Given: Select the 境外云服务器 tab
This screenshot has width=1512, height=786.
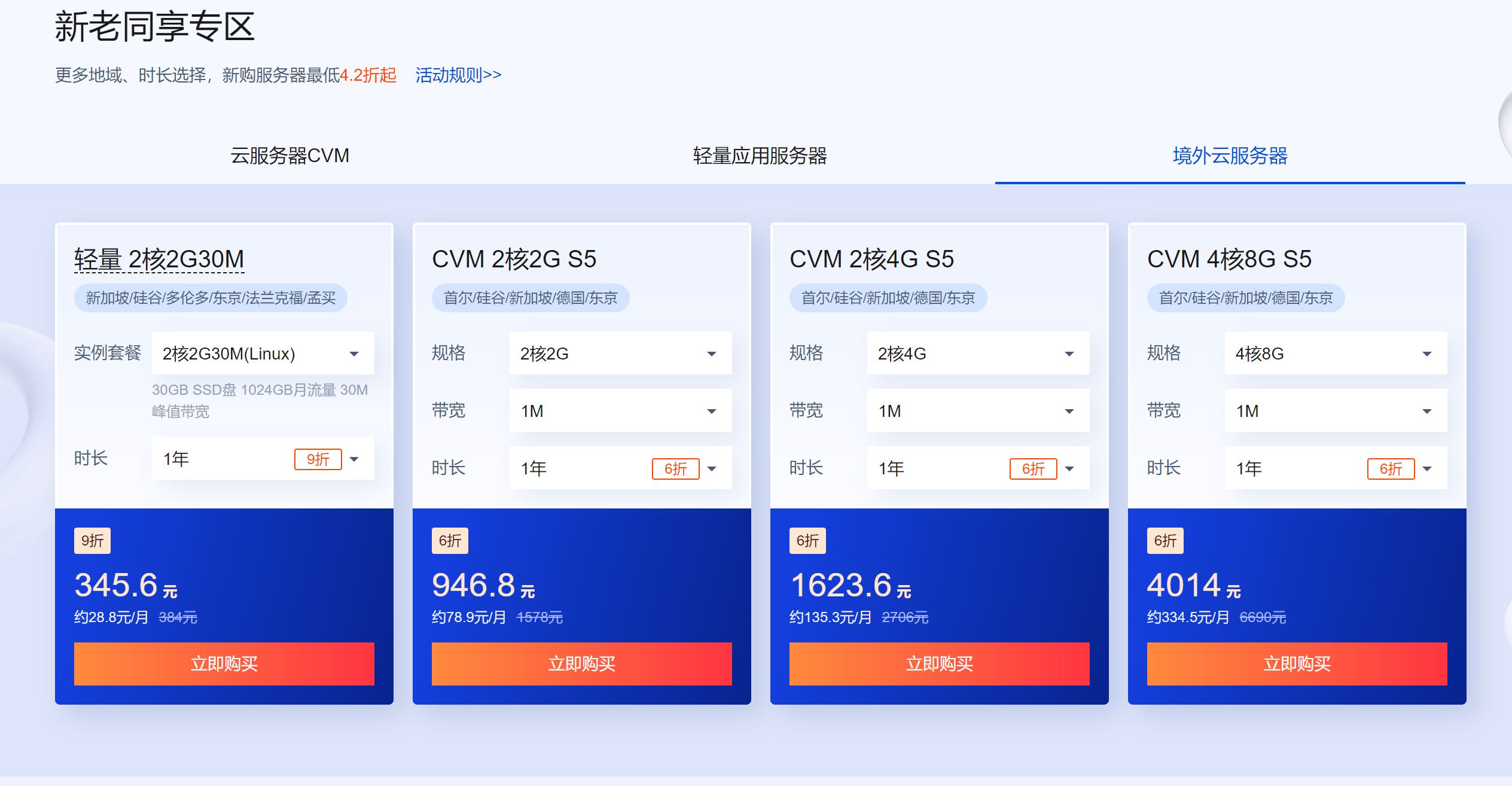Looking at the screenshot, I should pos(1230,156).
